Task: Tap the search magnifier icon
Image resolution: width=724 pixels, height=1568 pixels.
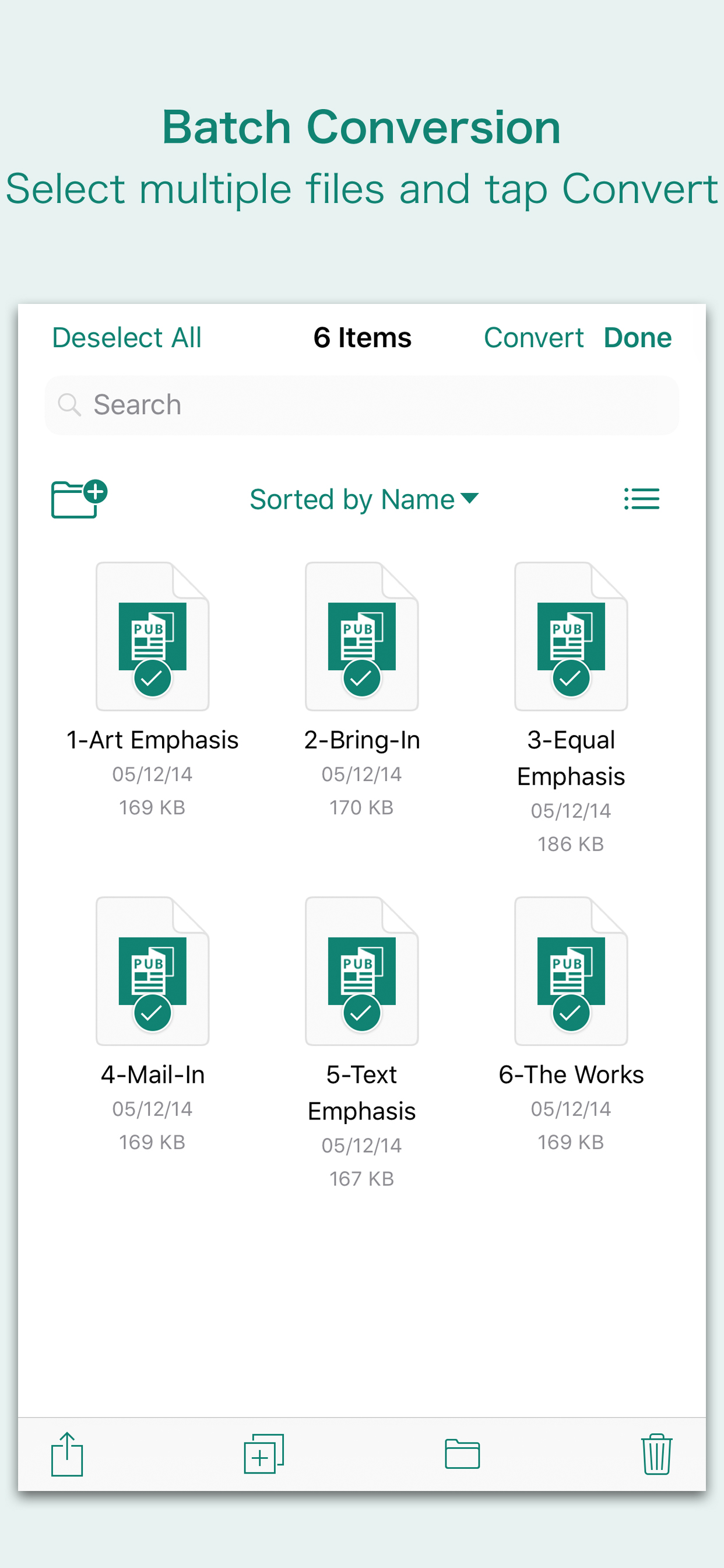Action: click(x=69, y=405)
